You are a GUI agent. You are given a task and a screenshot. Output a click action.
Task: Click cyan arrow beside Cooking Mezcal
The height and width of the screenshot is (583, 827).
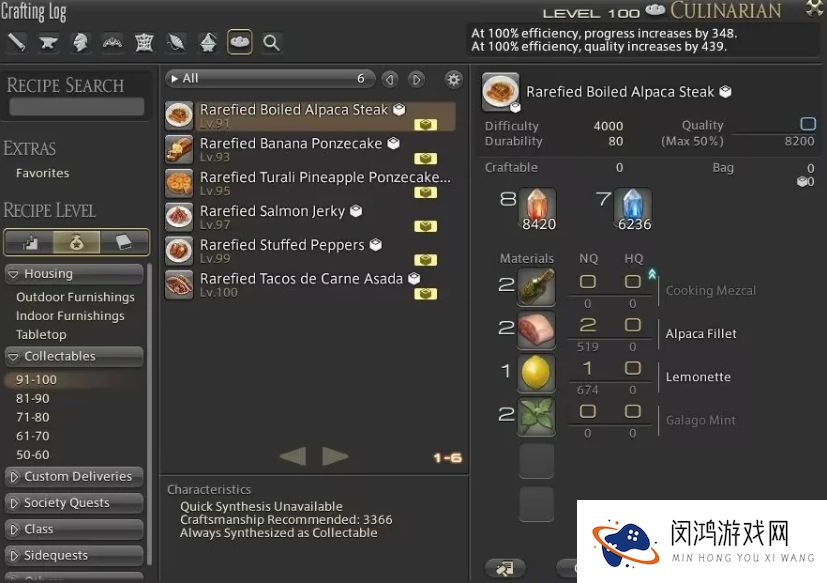[652, 274]
